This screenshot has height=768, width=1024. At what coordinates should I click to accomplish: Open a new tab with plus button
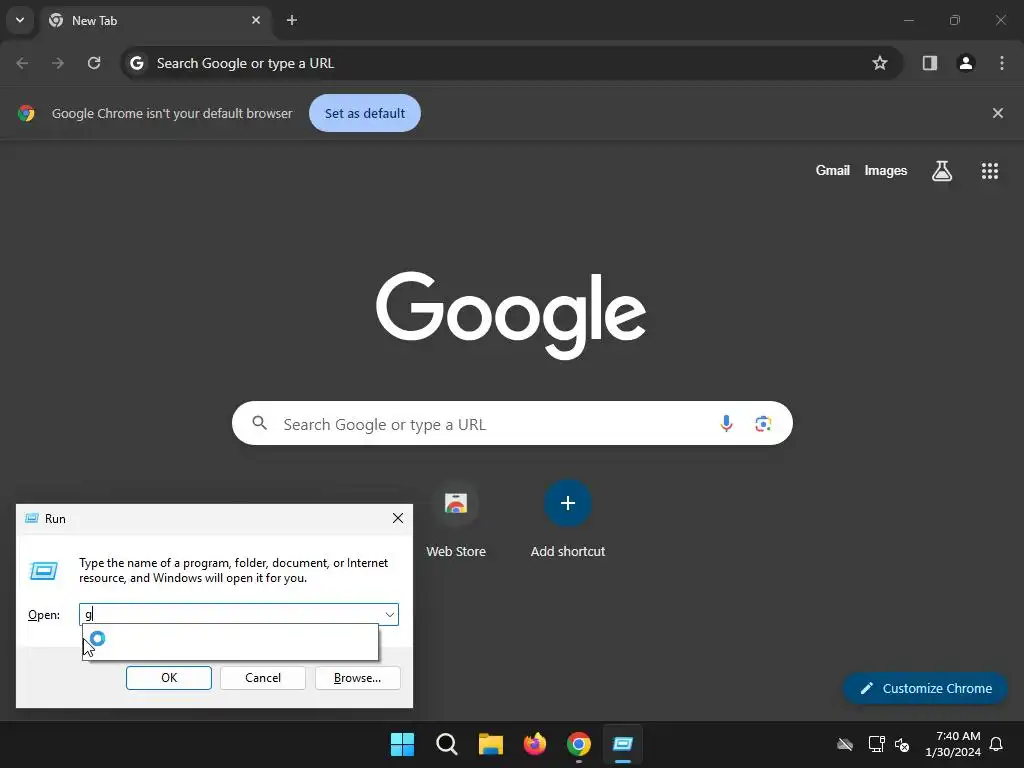[x=292, y=20]
